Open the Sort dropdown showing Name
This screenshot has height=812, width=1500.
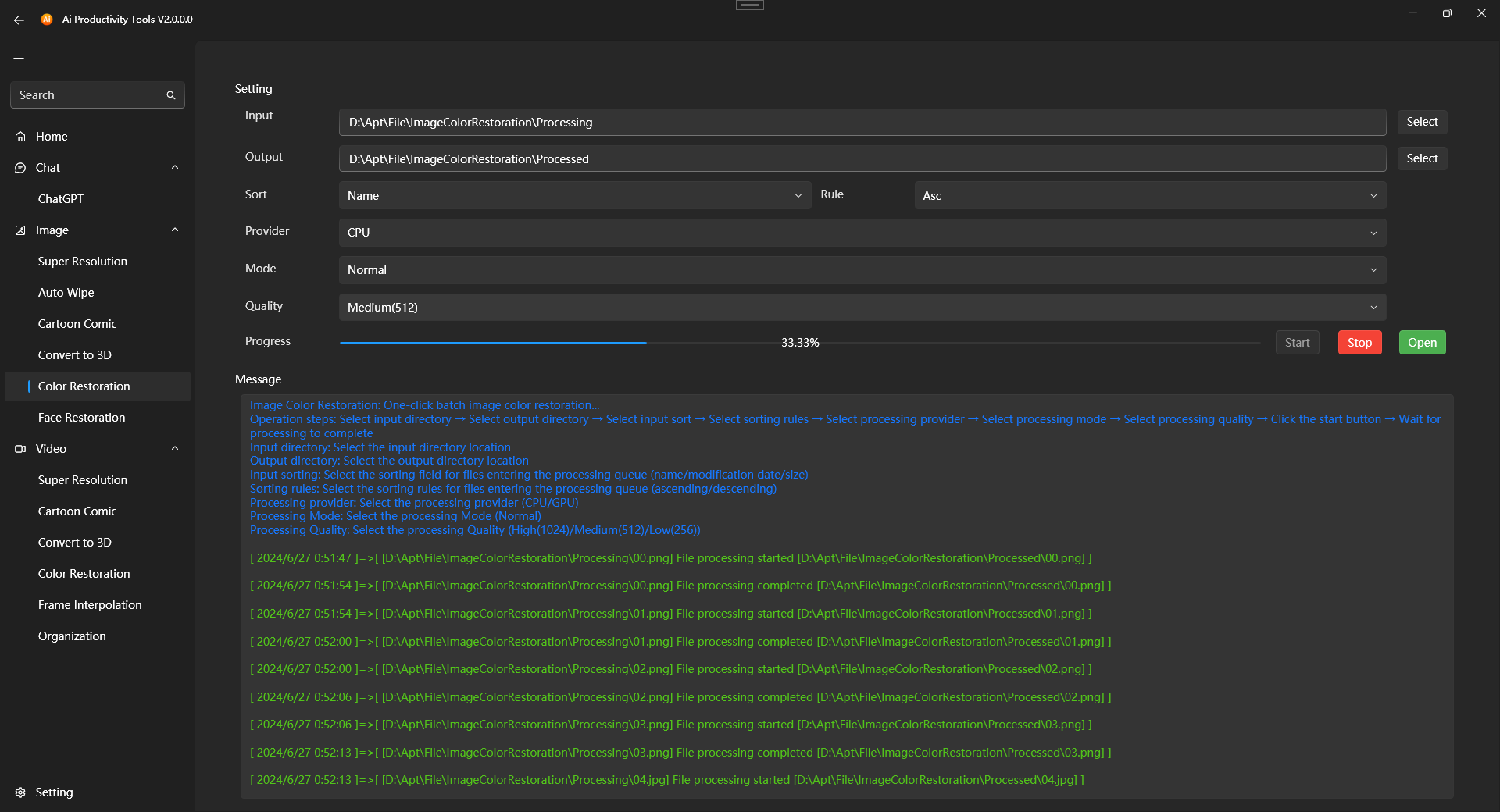(575, 195)
